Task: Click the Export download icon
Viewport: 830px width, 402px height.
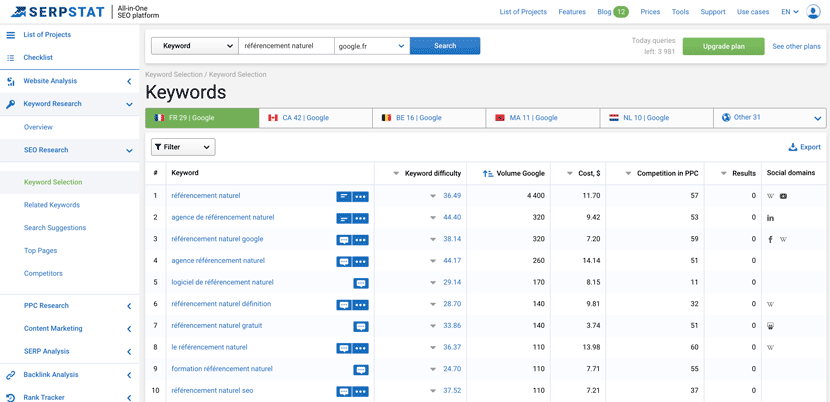Action: click(793, 147)
